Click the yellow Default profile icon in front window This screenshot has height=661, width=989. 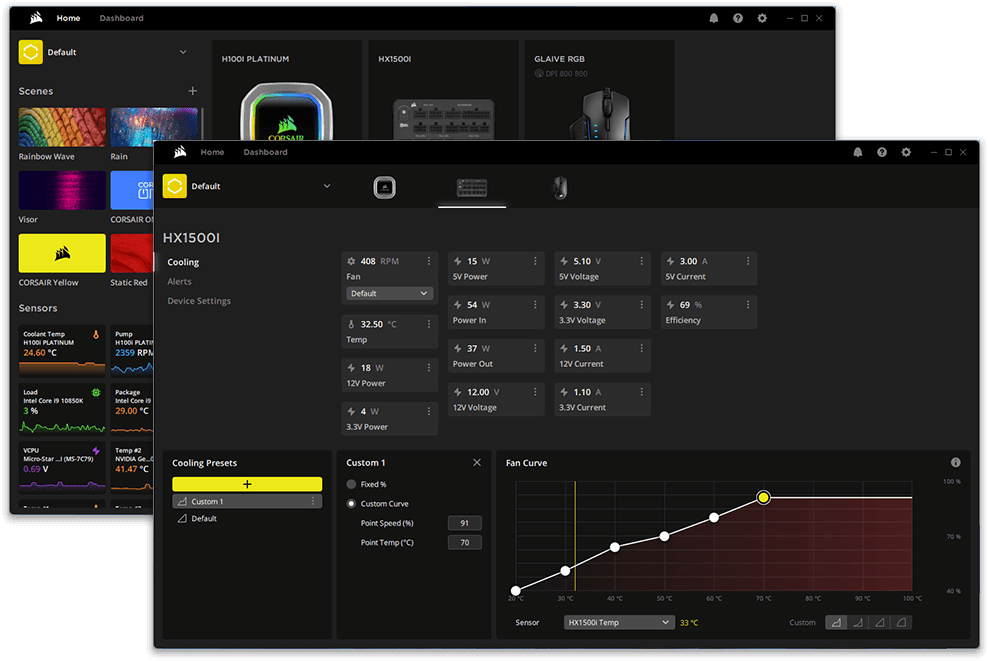pos(175,186)
